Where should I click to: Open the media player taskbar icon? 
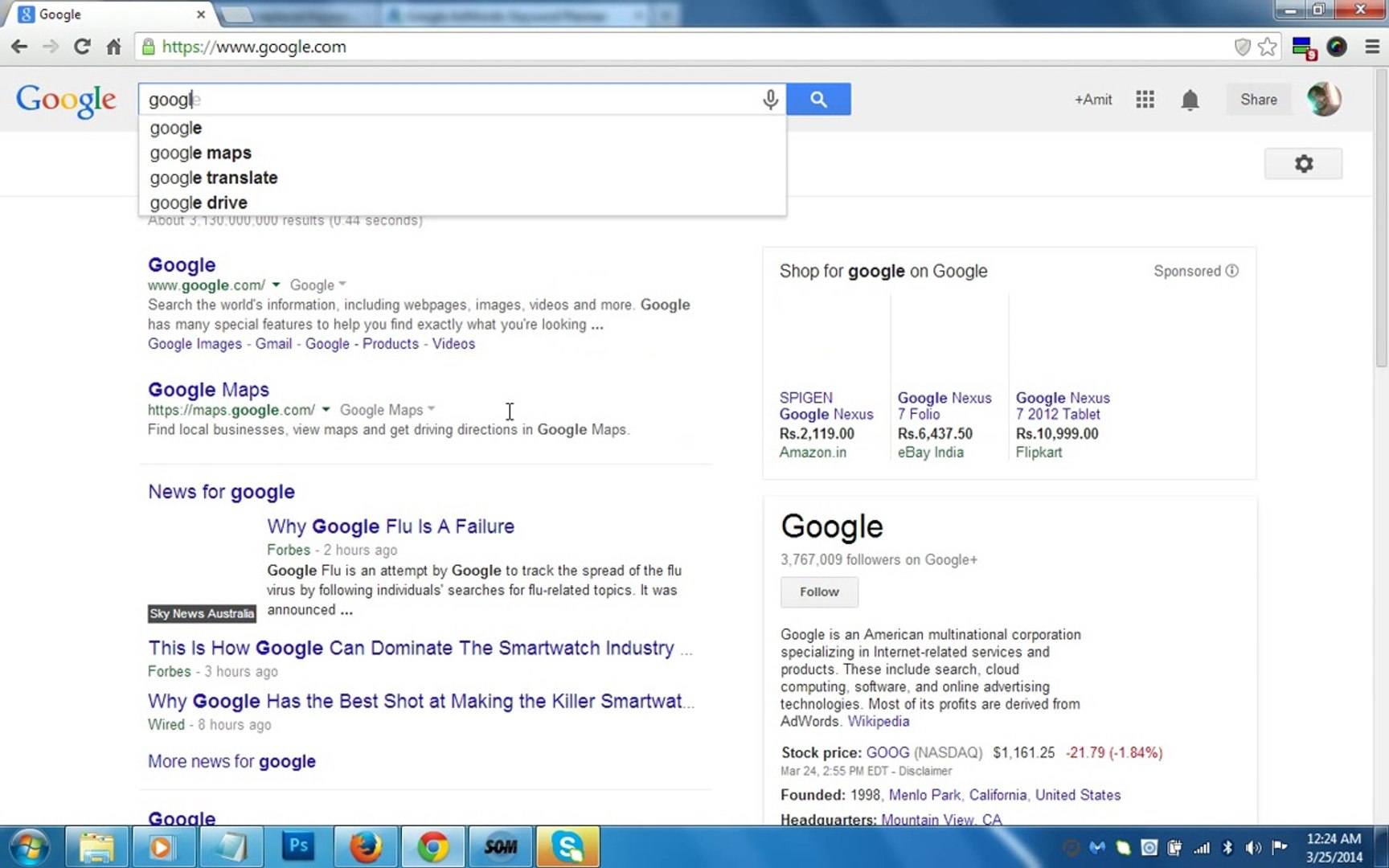point(162,846)
